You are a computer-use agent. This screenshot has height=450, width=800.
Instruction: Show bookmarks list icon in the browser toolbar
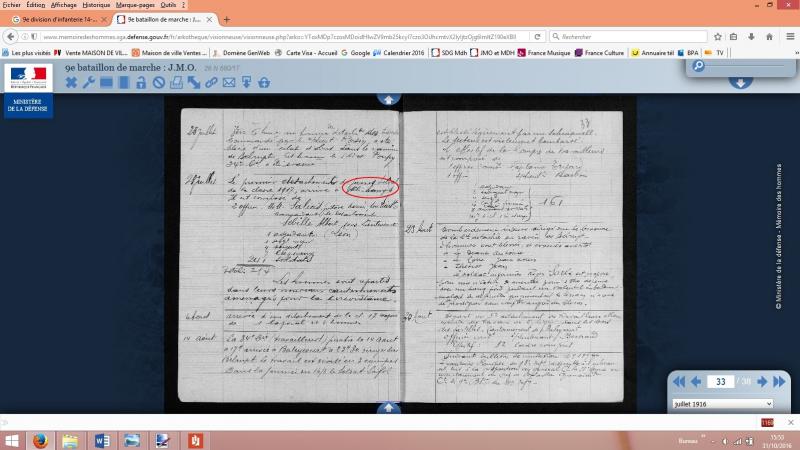(734, 37)
